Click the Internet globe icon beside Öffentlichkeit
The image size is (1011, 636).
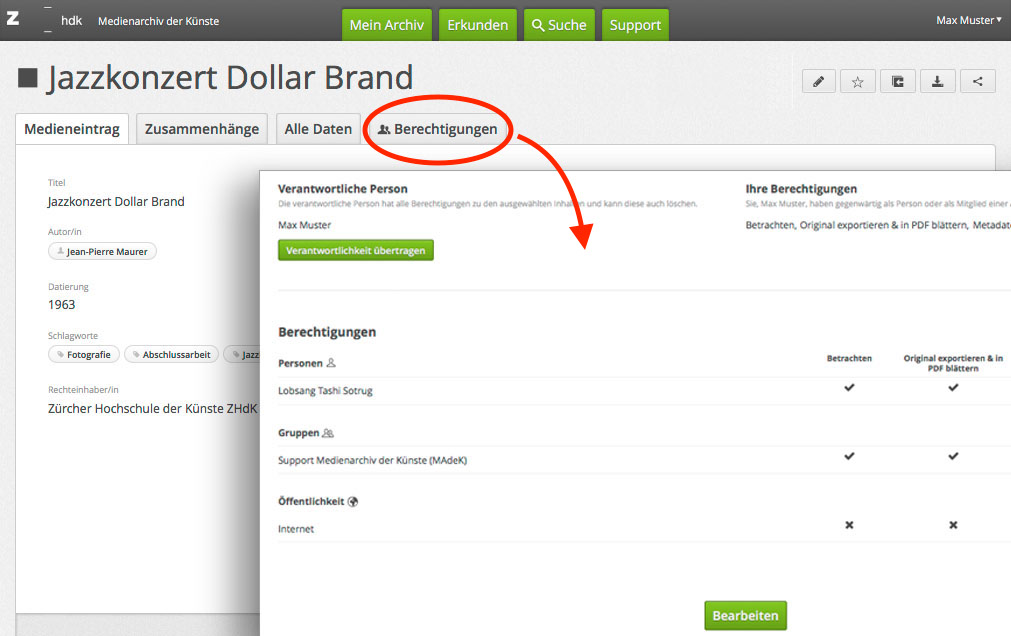352,502
